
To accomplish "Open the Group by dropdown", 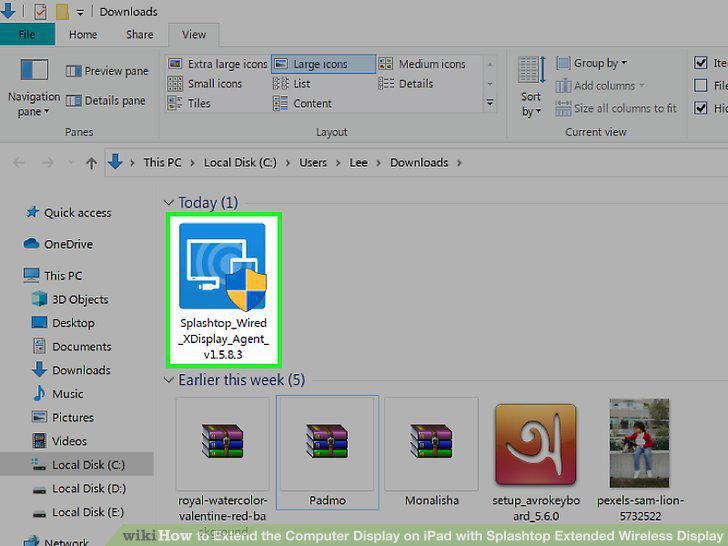I will click(592, 63).
